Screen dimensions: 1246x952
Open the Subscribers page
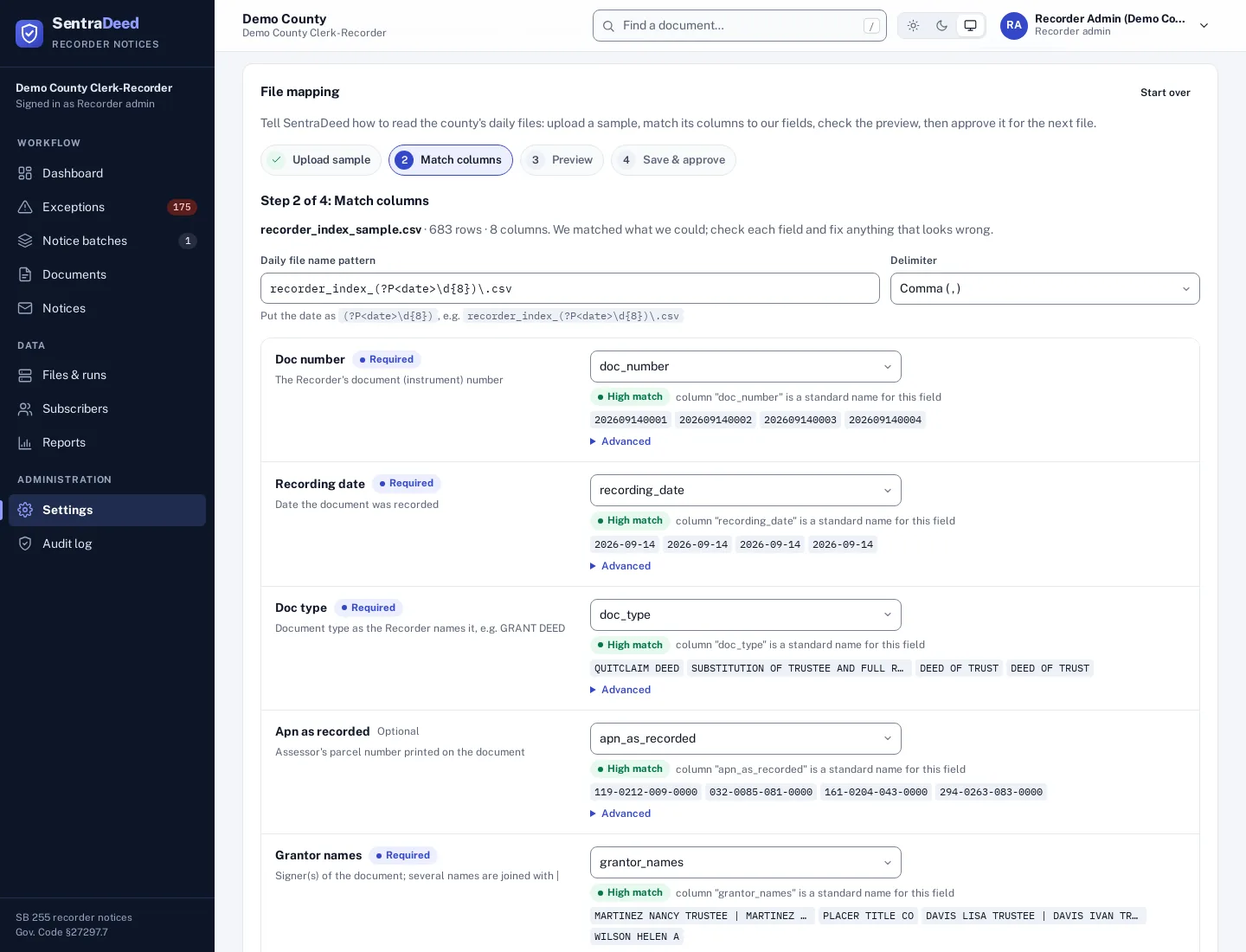[107, 408]
